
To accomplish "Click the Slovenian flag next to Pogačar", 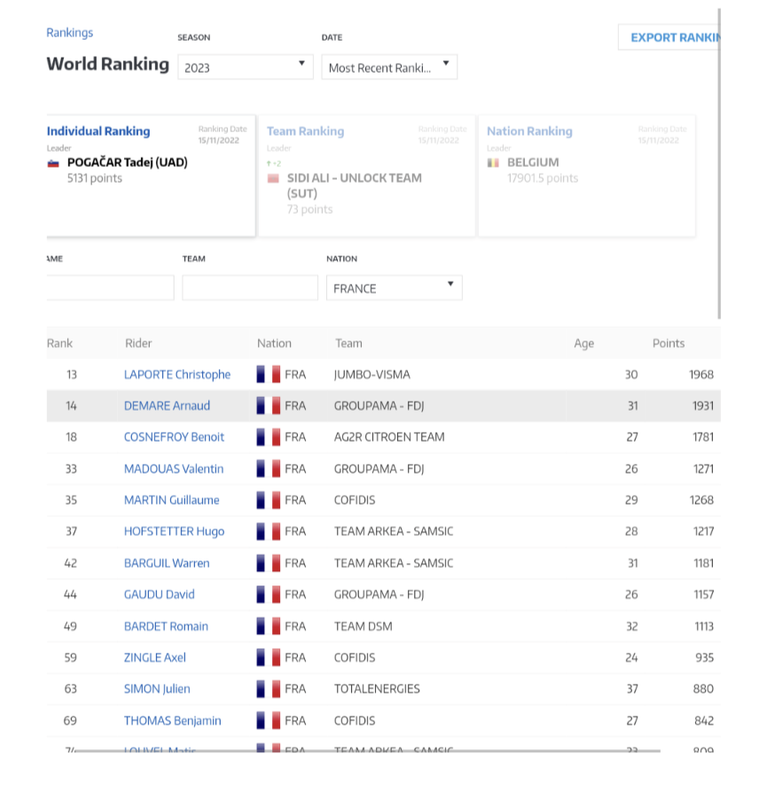I will coord(53,163).
